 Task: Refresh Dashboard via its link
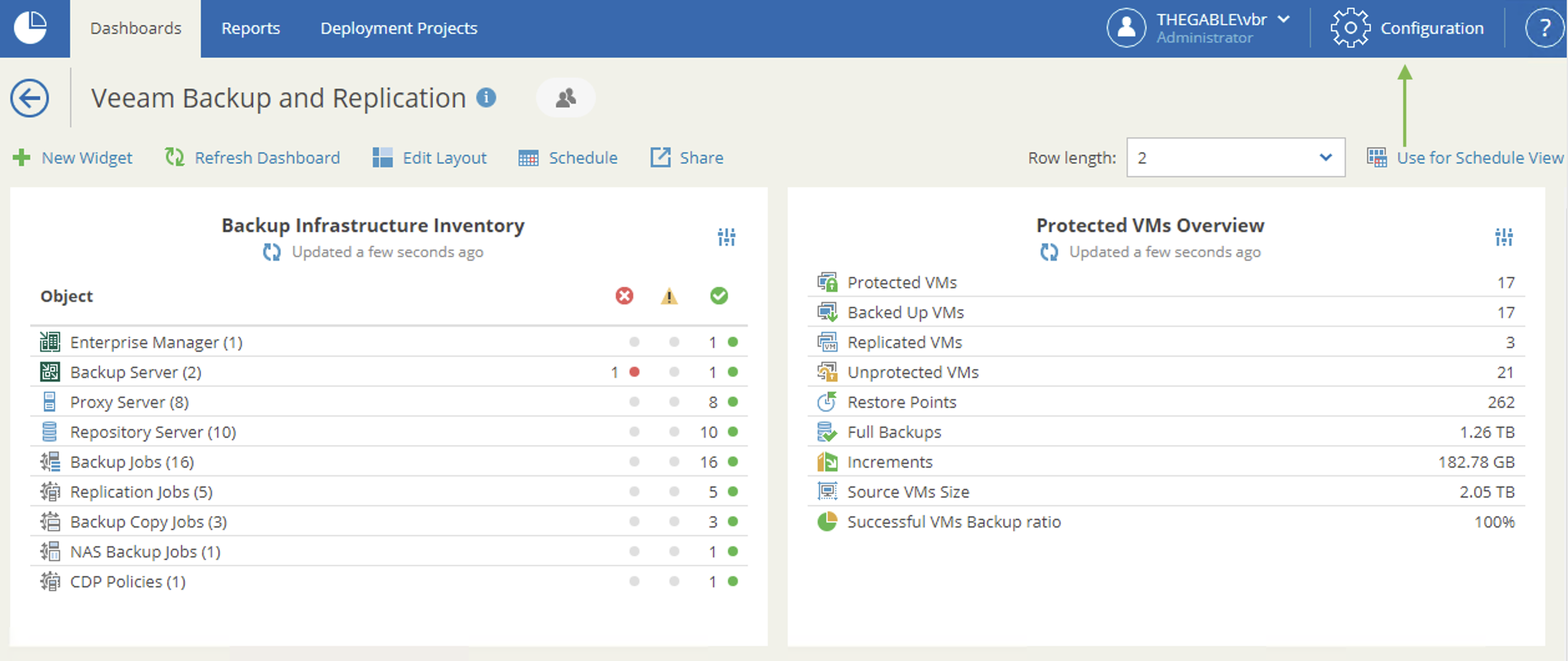point(267,158)
